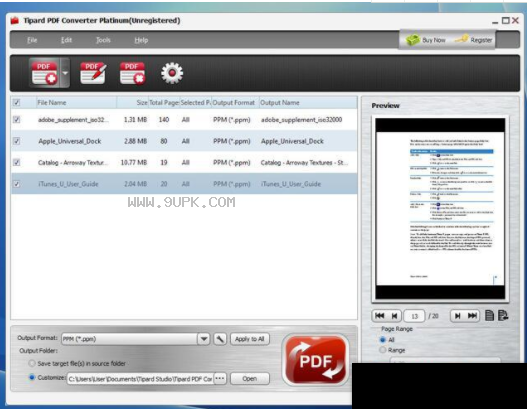Click the Buy Now cart icon
Viewport: 527px width, 409px height.
point(413,40)
